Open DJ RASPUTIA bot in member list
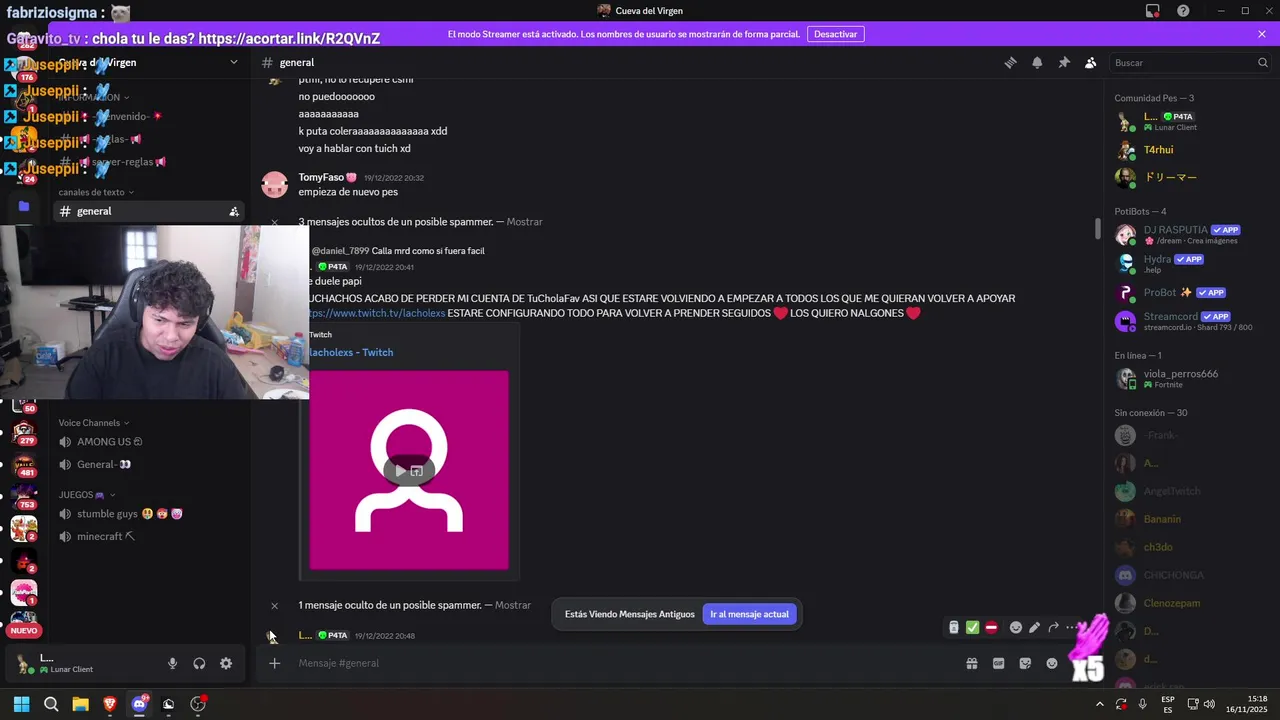1280x720 pixels. coord(1192,234)
